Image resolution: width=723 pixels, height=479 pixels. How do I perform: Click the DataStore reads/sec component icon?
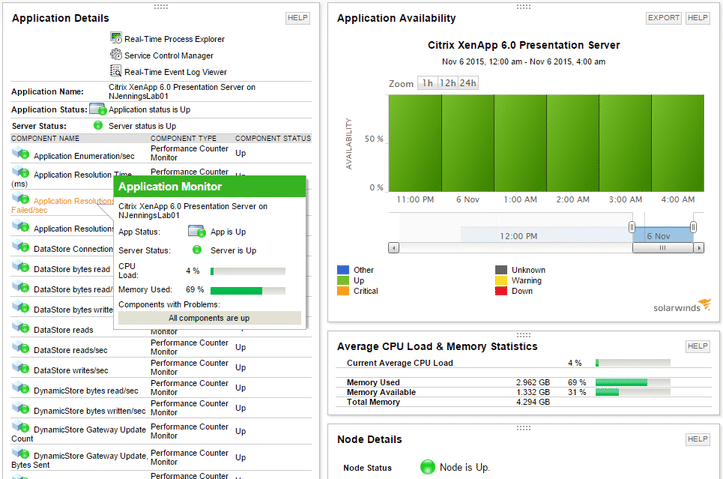[20, 347]
